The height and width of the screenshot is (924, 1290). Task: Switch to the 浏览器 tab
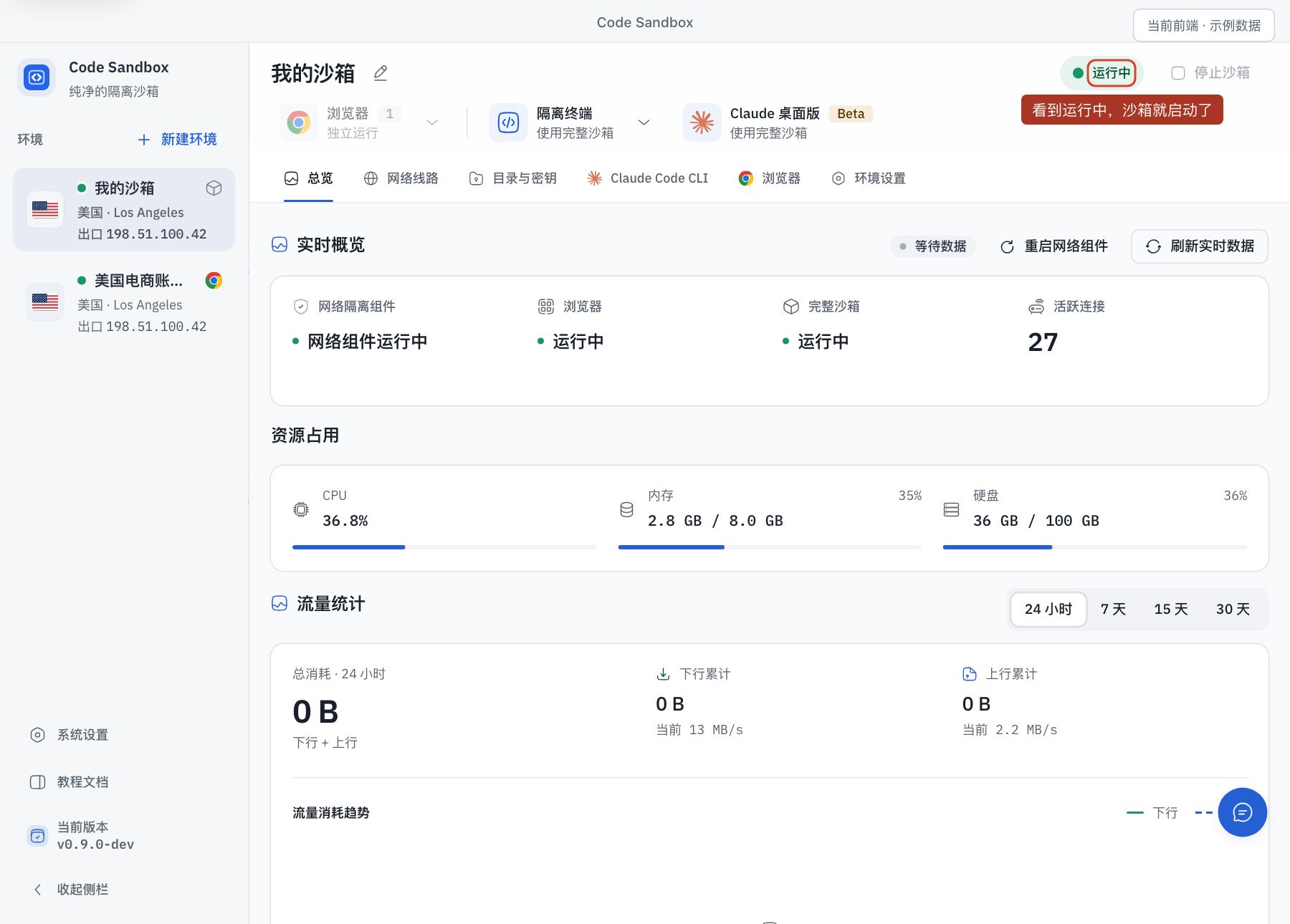click(770, 178)
